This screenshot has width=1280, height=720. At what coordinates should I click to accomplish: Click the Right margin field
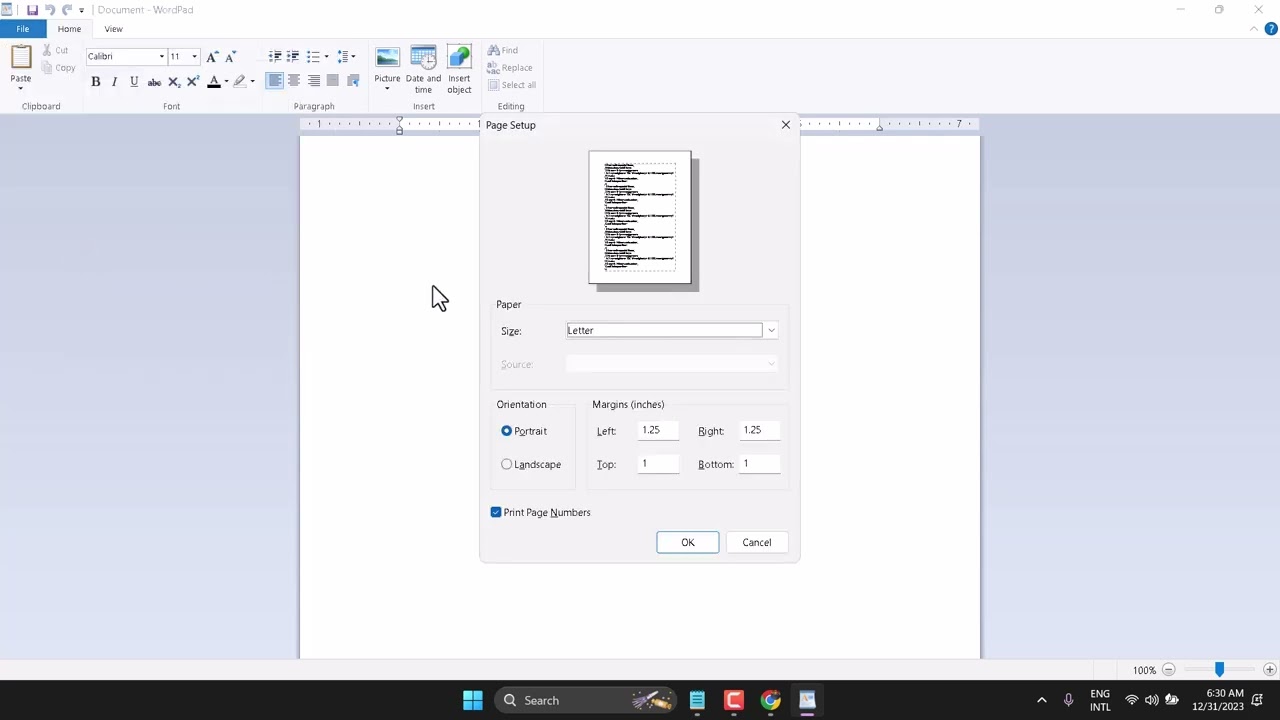click(x=761, y=430)
